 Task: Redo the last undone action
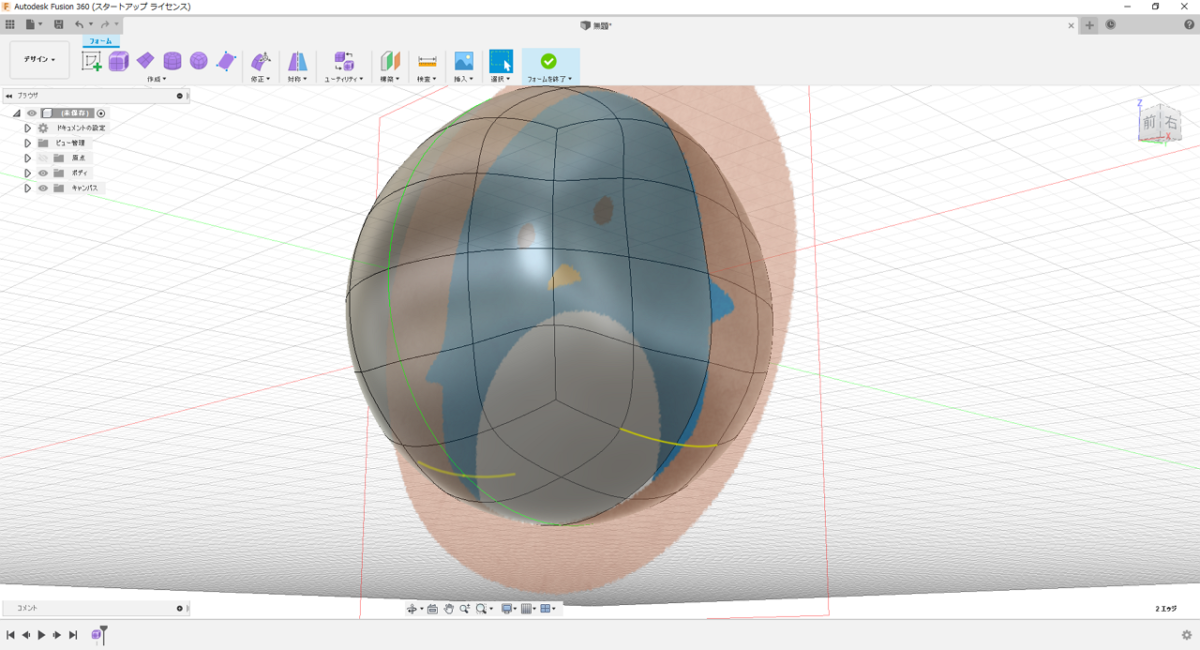[x=104, y=24]
